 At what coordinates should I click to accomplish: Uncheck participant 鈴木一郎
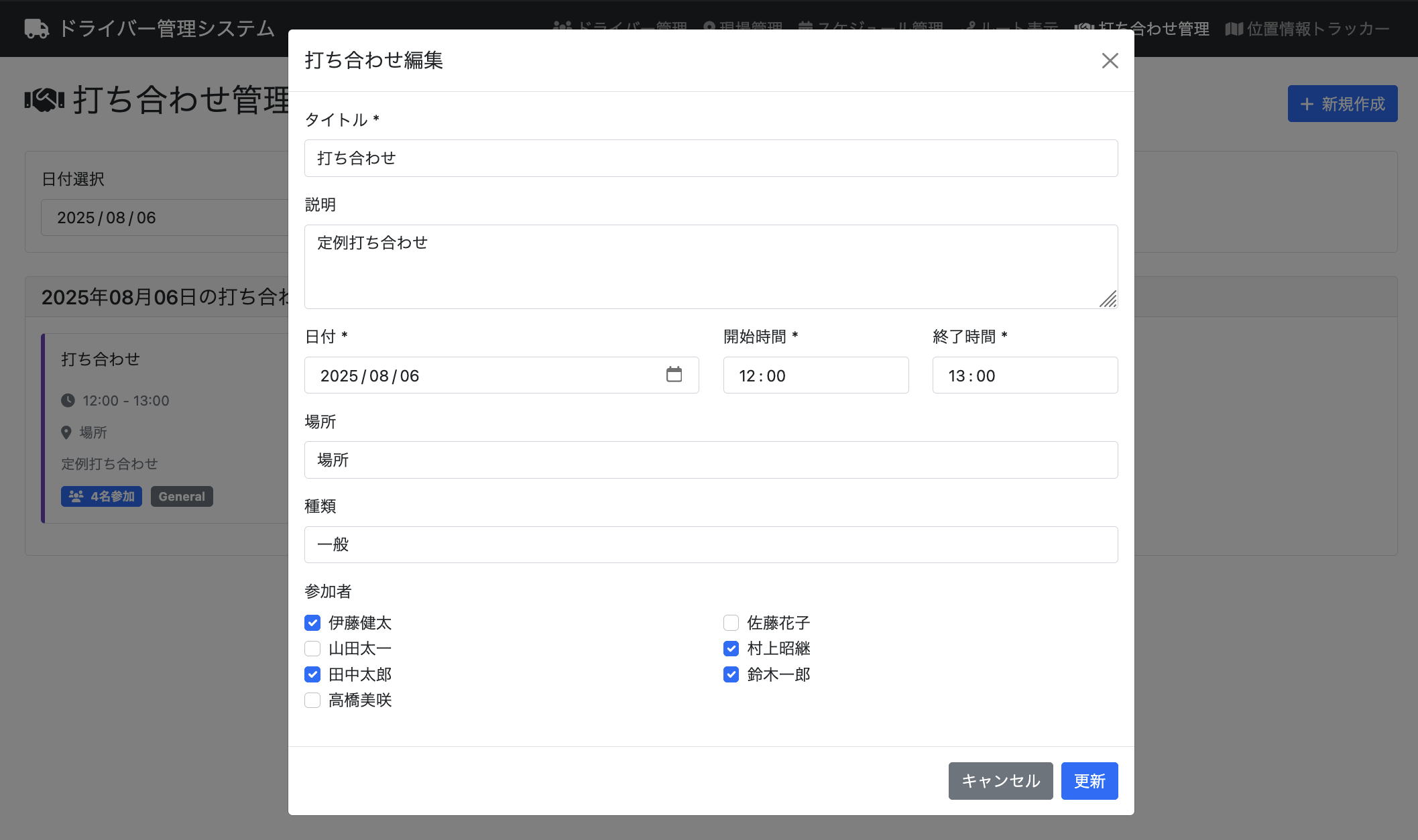pos(731,674)
